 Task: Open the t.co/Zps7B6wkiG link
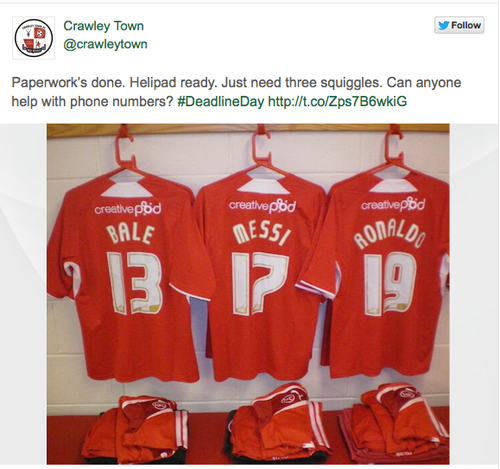pyautogui.click(x=337, y=101)
